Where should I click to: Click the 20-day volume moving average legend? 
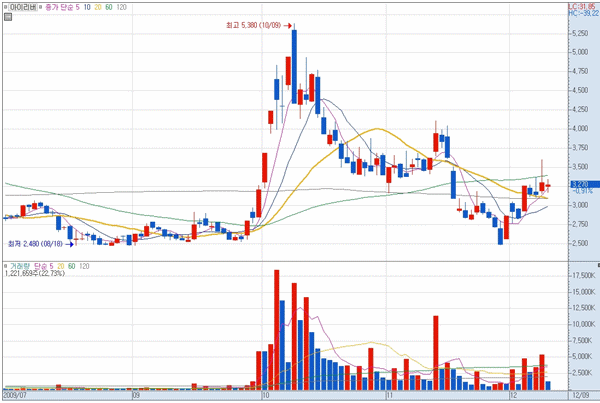click(60, 266)
